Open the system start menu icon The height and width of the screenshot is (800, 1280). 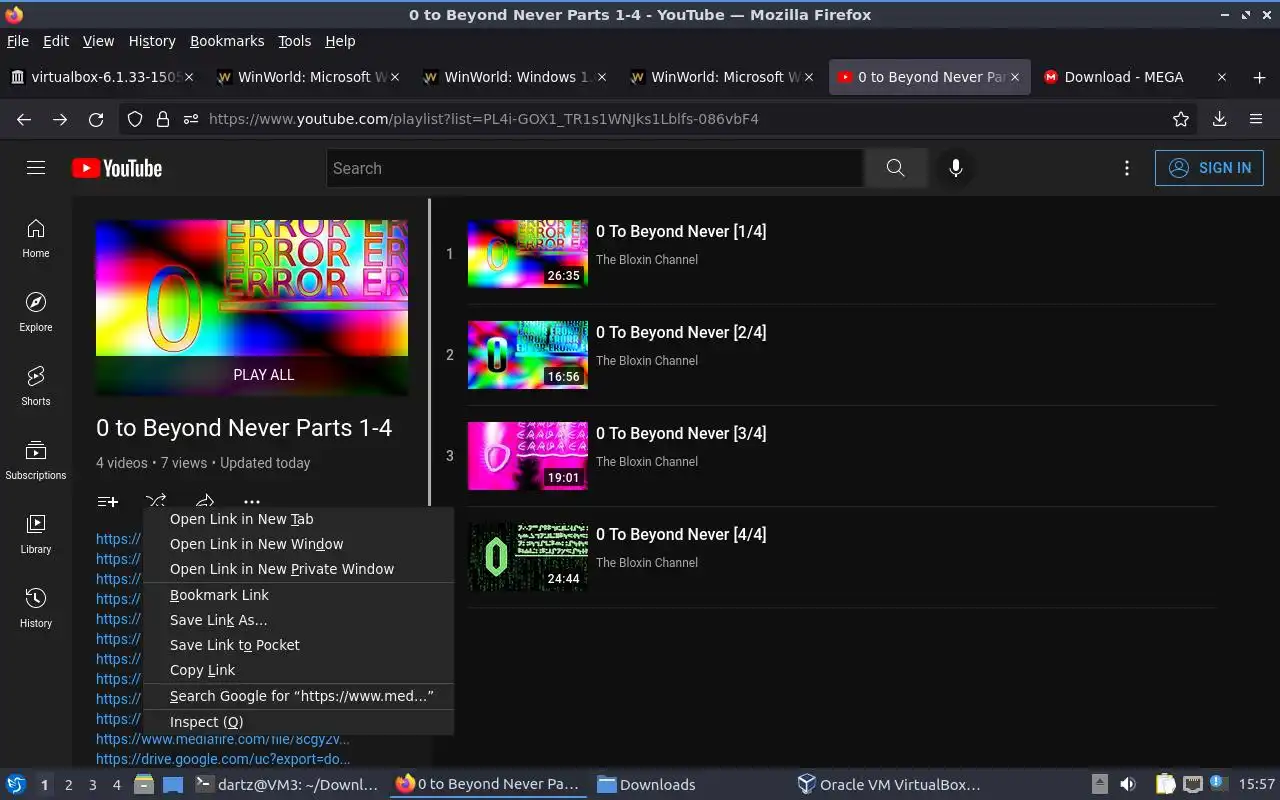point(15,785)
